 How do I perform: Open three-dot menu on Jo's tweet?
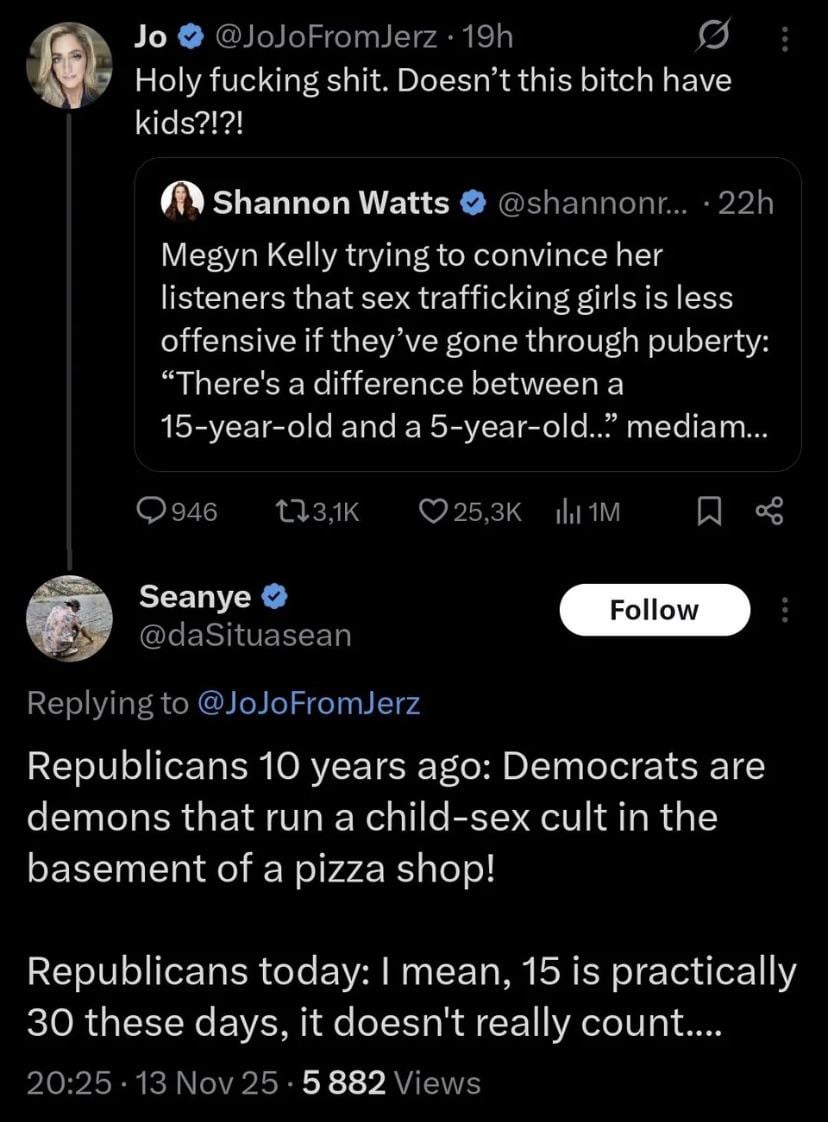pyautogui.click(x=783, y=39)
